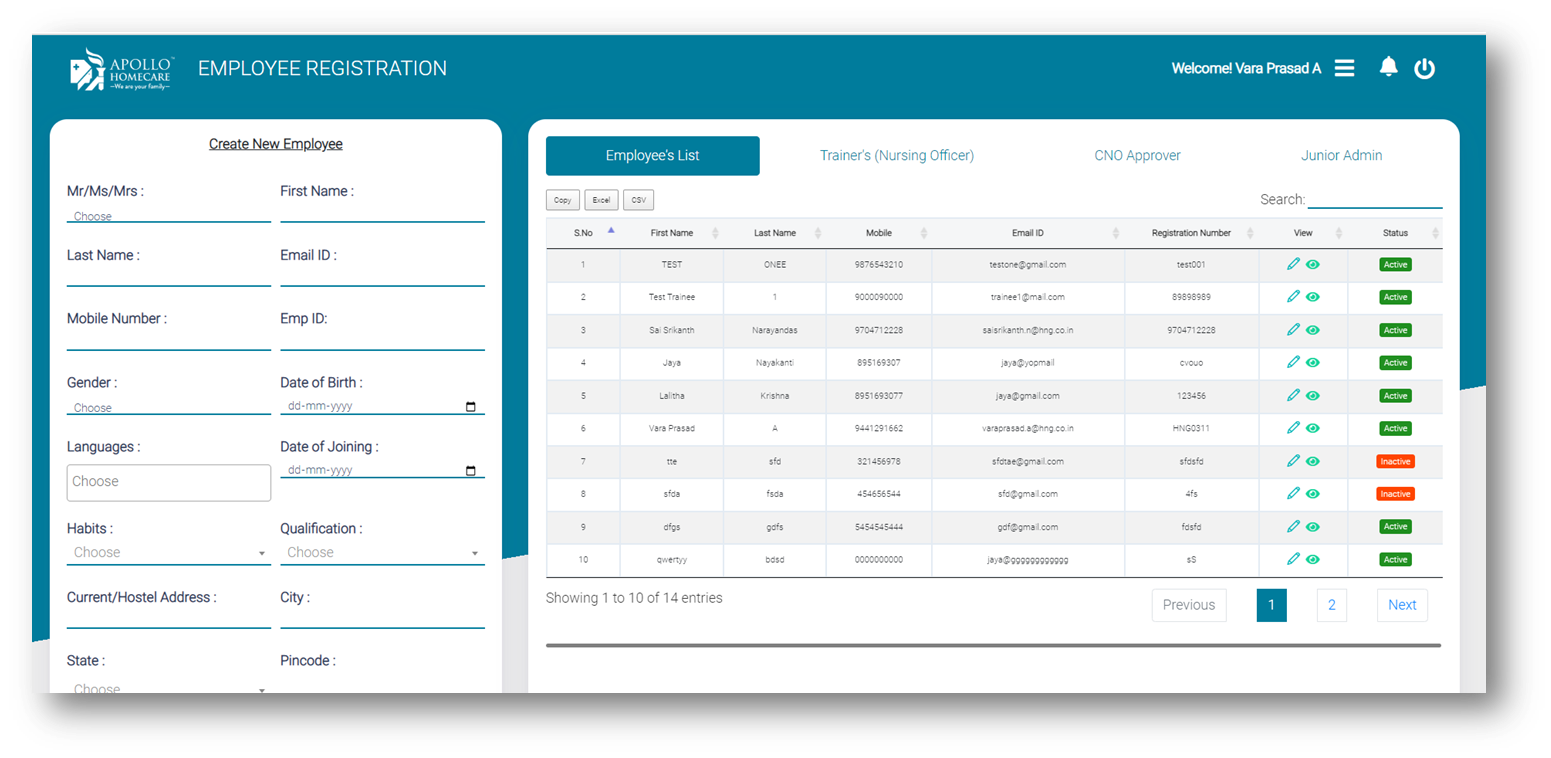1551x758 pixels.
Task: Click the Inactive status badge for tte sfd
Action: click(x=1395, y=461)
